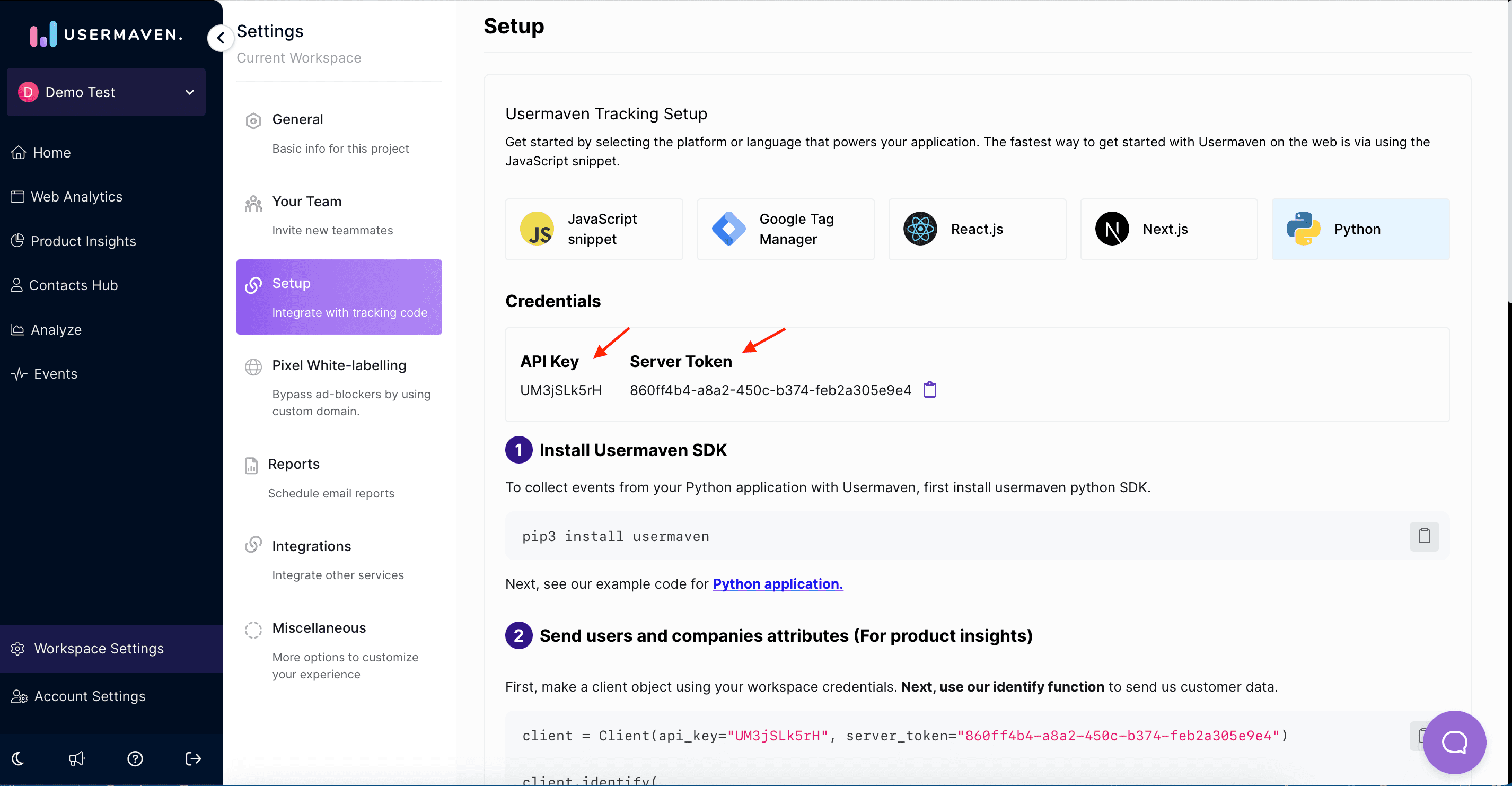Click the JS logo icon
This screenshot has width=1512, height=786.
coord(537,229)
